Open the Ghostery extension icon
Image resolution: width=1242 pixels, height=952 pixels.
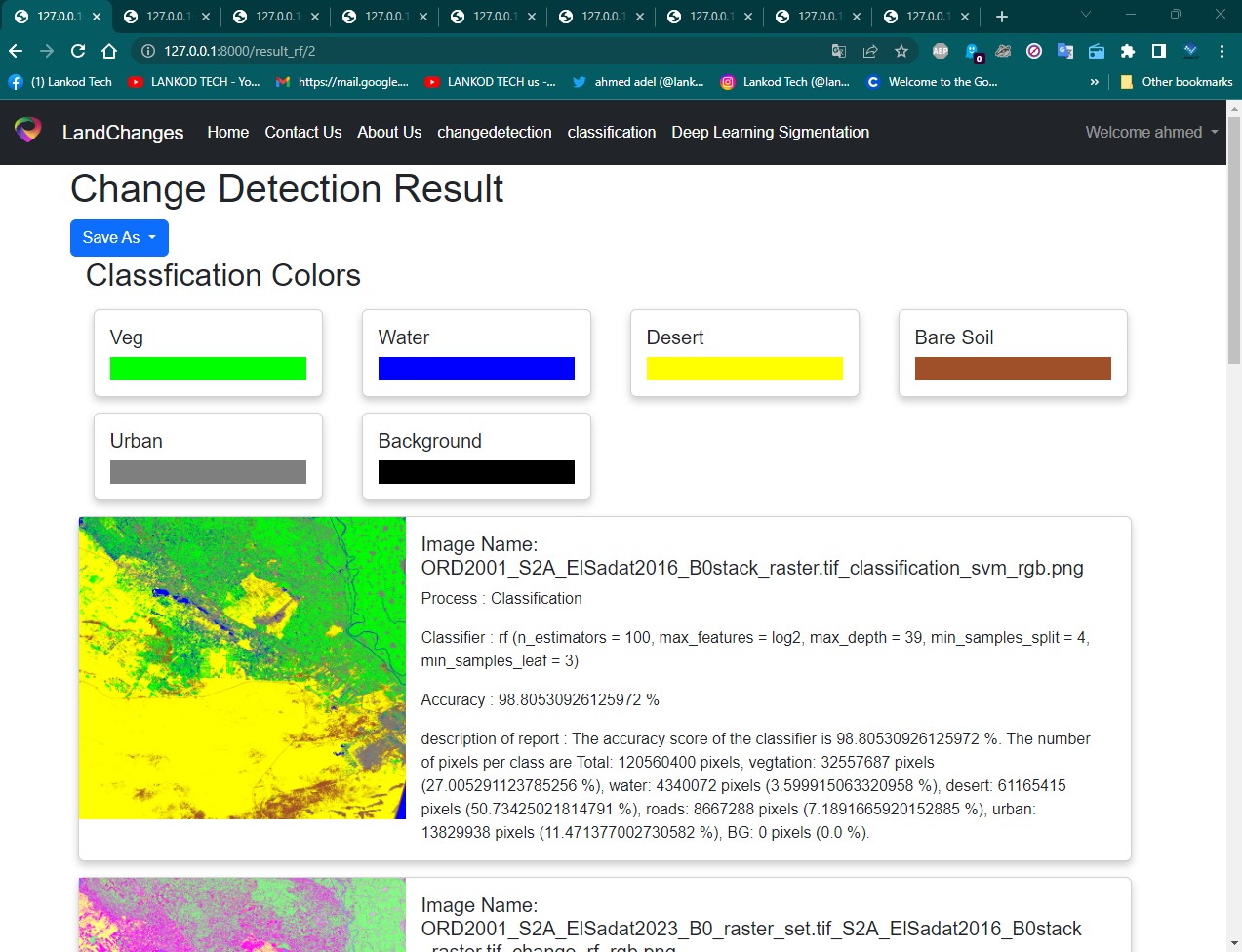pyautogui.click(x=973, y=52)
